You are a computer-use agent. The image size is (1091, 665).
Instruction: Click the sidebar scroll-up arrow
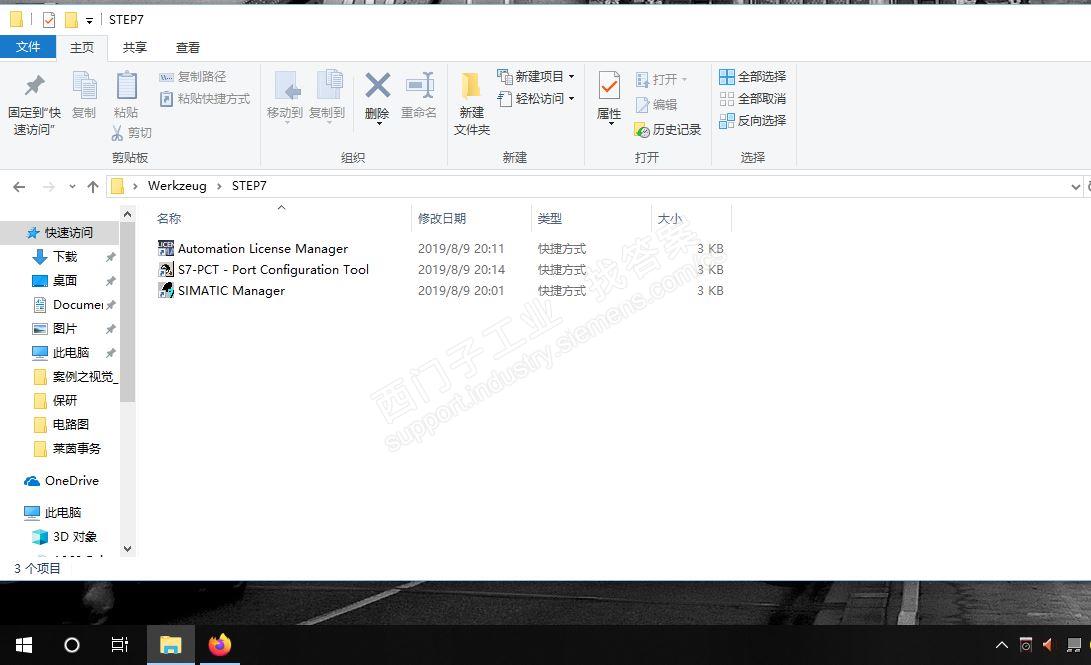pos(127,214)
